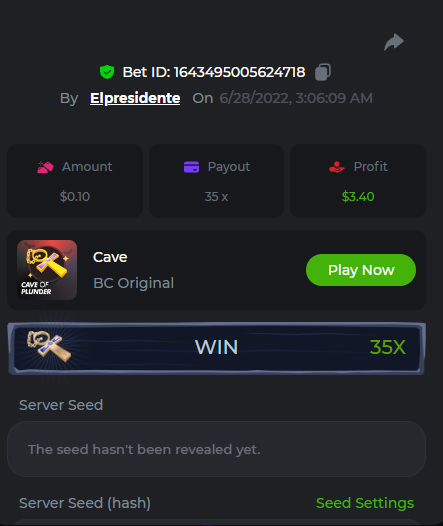Open Seed Settings
The image size is (443, 526).
tap(365, 503)
